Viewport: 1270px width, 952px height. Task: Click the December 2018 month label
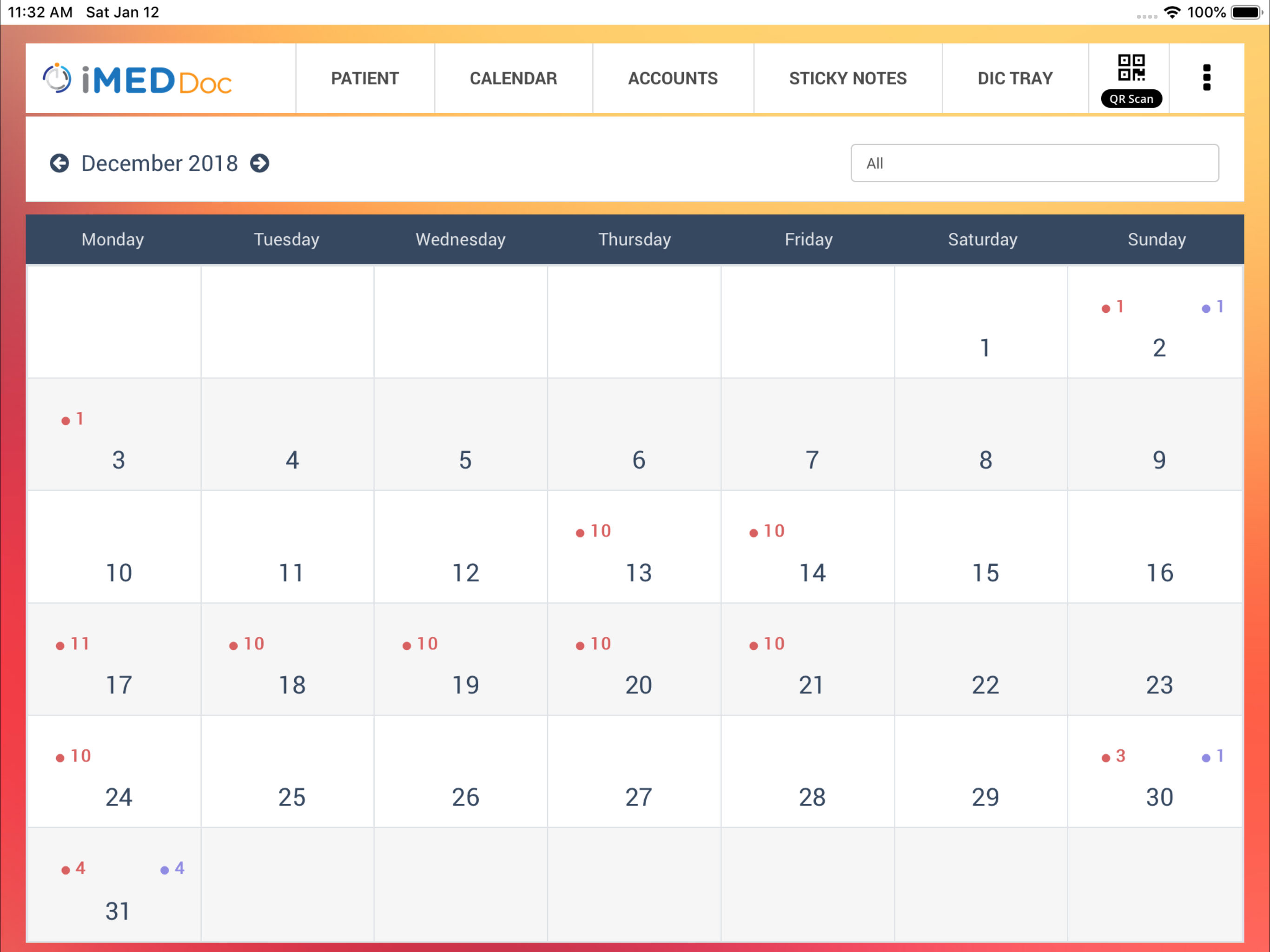point(159,163)
